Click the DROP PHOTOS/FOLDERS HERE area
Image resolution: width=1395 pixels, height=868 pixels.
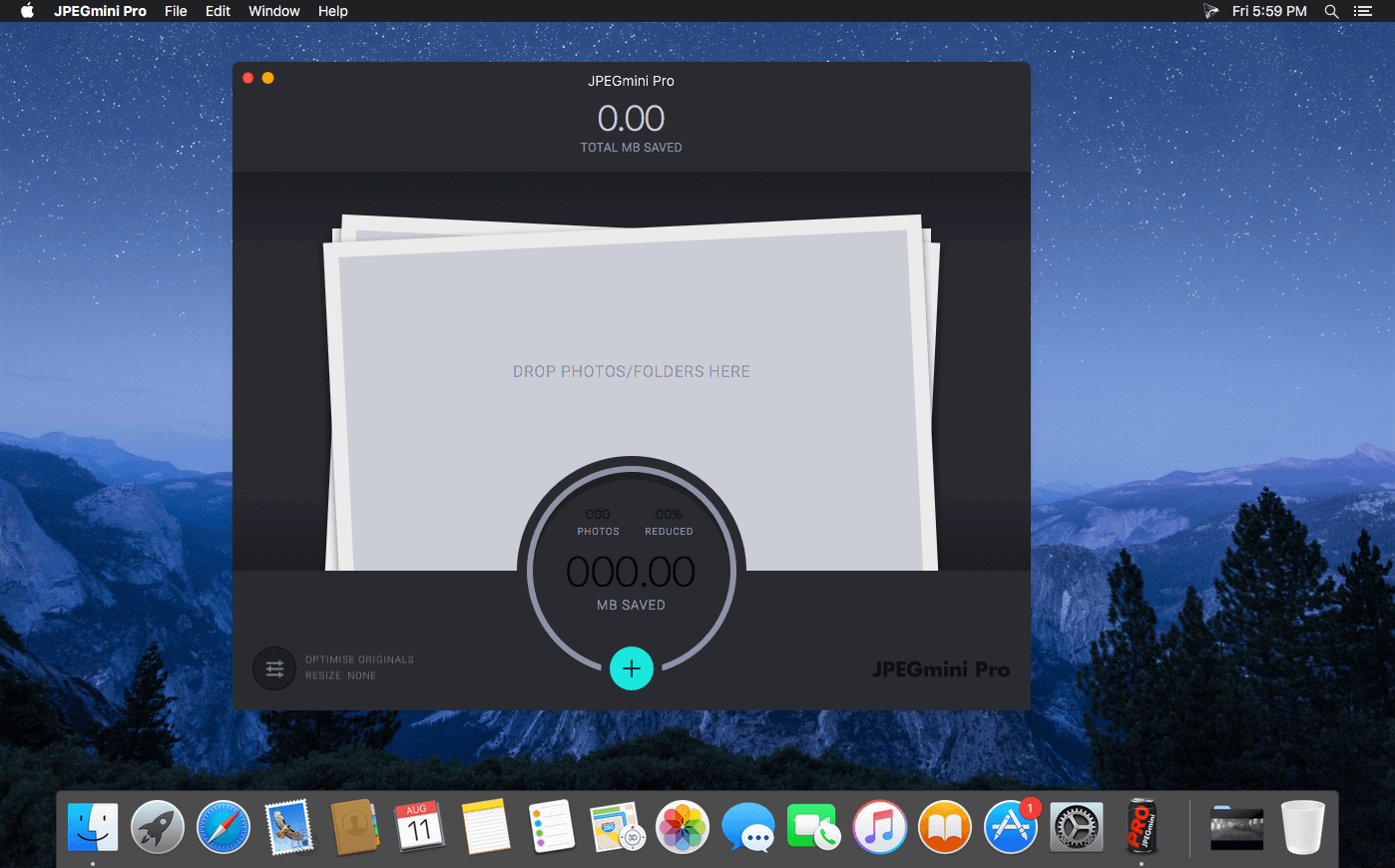[x=631, y=371]
